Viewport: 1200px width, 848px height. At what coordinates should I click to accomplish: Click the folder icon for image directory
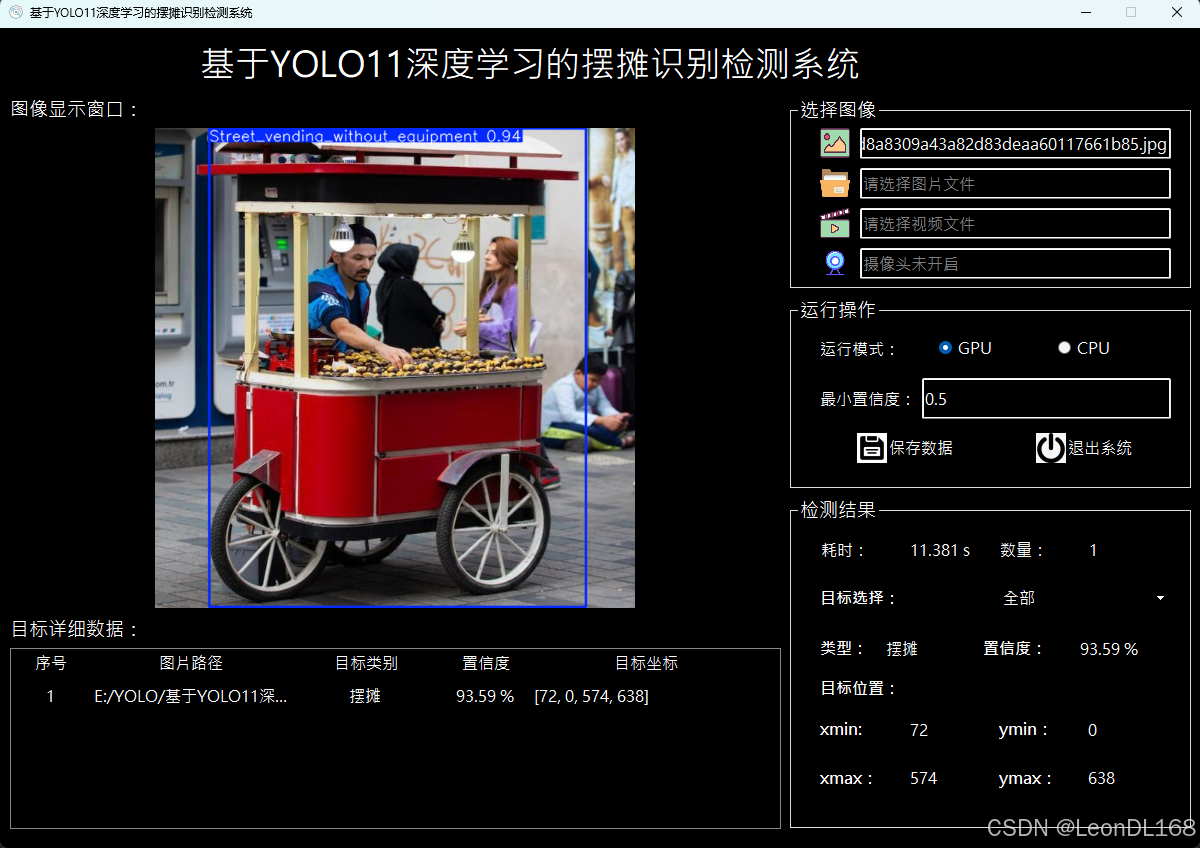pyautogui.click(x=835, y=183)
